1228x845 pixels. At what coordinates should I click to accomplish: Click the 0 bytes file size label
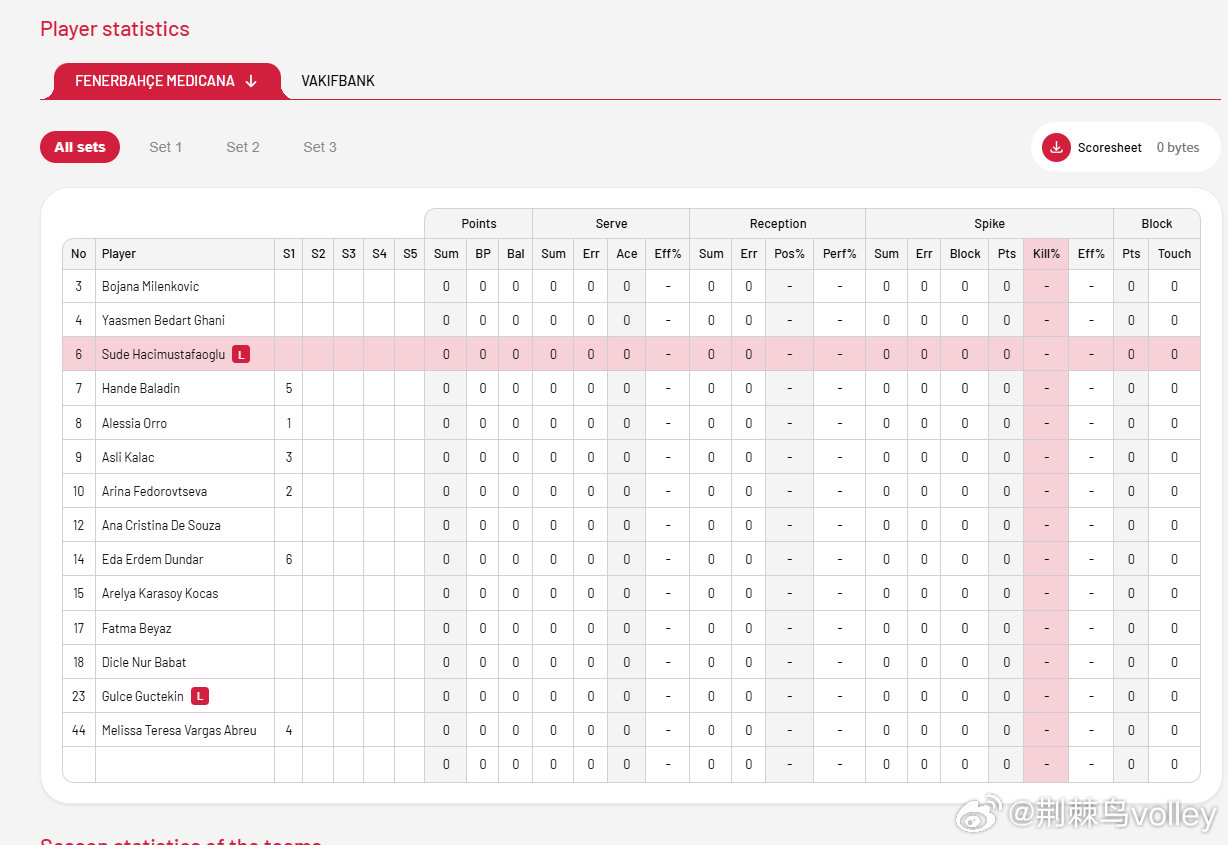1178,147
